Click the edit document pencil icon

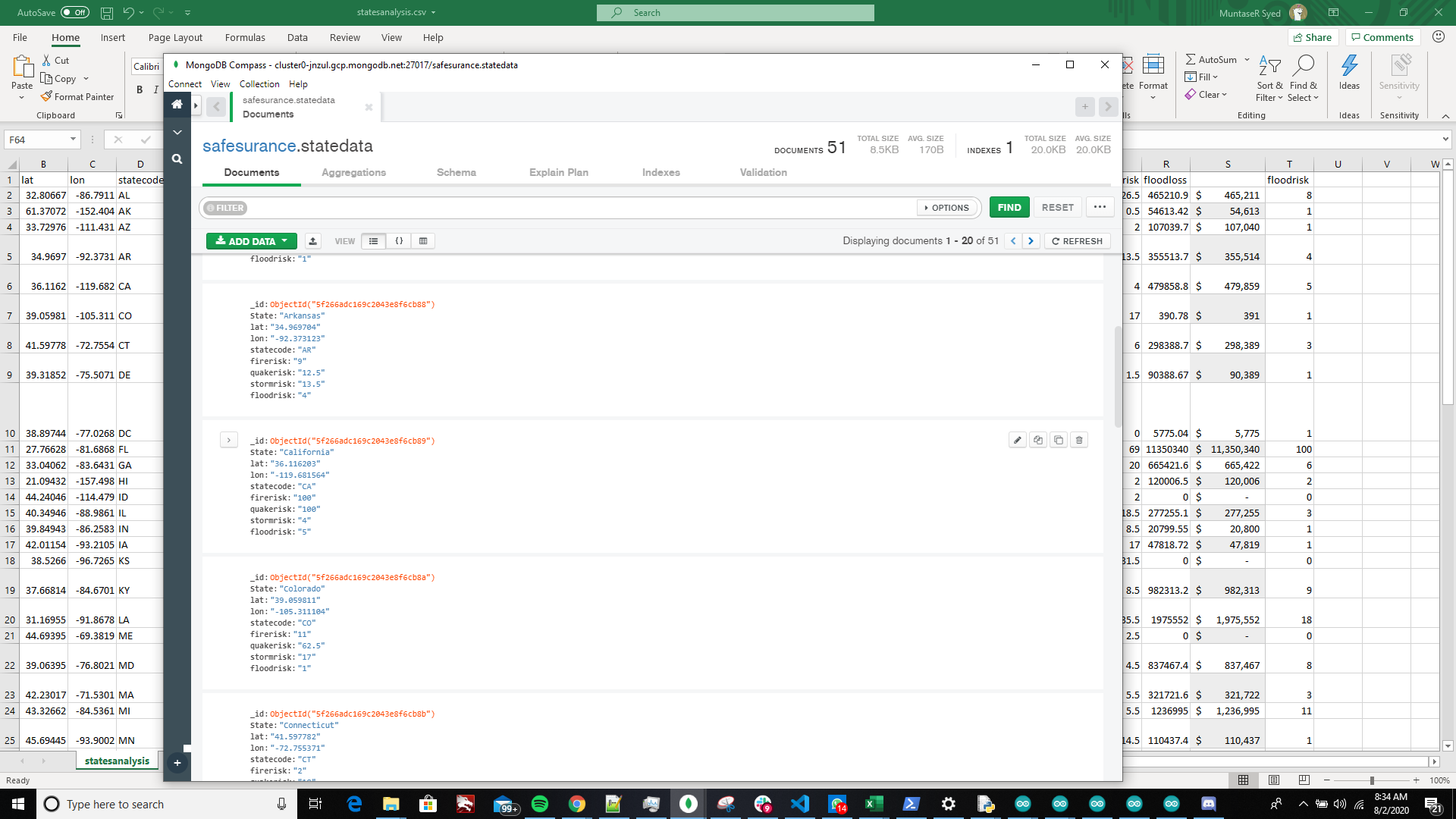1018,440
